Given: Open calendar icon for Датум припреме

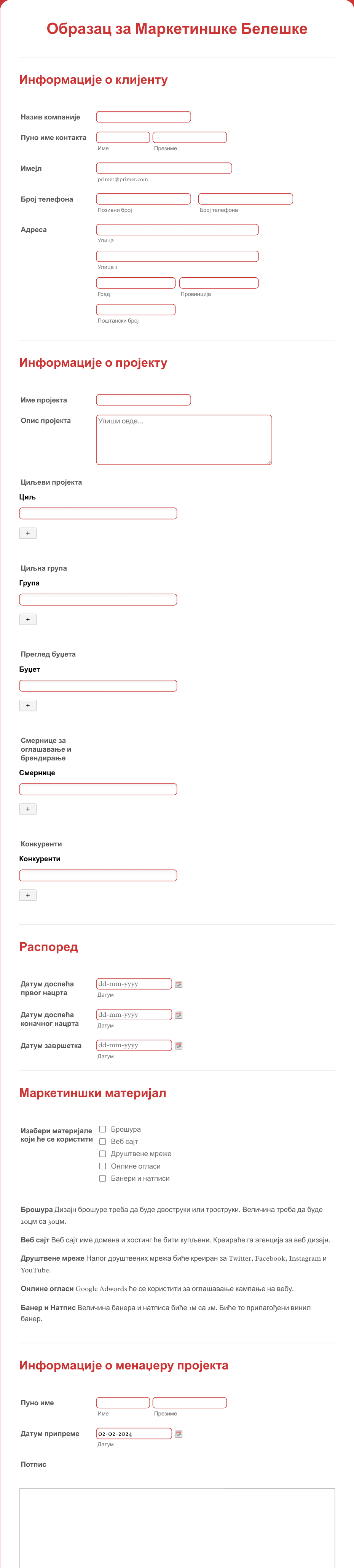Looking at the screenshot, I should (179, 1434).
